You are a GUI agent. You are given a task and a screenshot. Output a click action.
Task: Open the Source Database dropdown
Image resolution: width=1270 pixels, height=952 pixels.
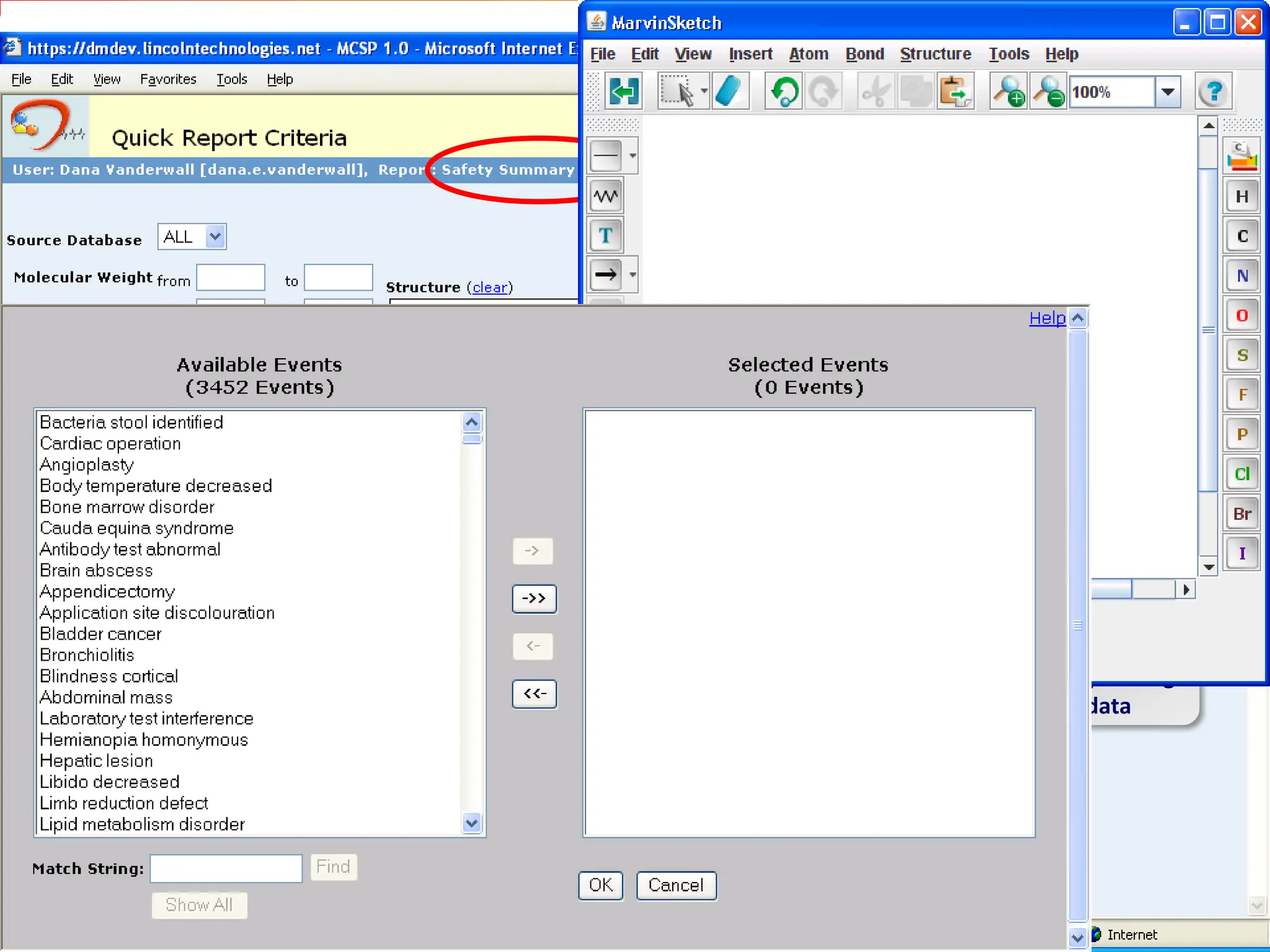pyautogui.click(x=215, y=237)
